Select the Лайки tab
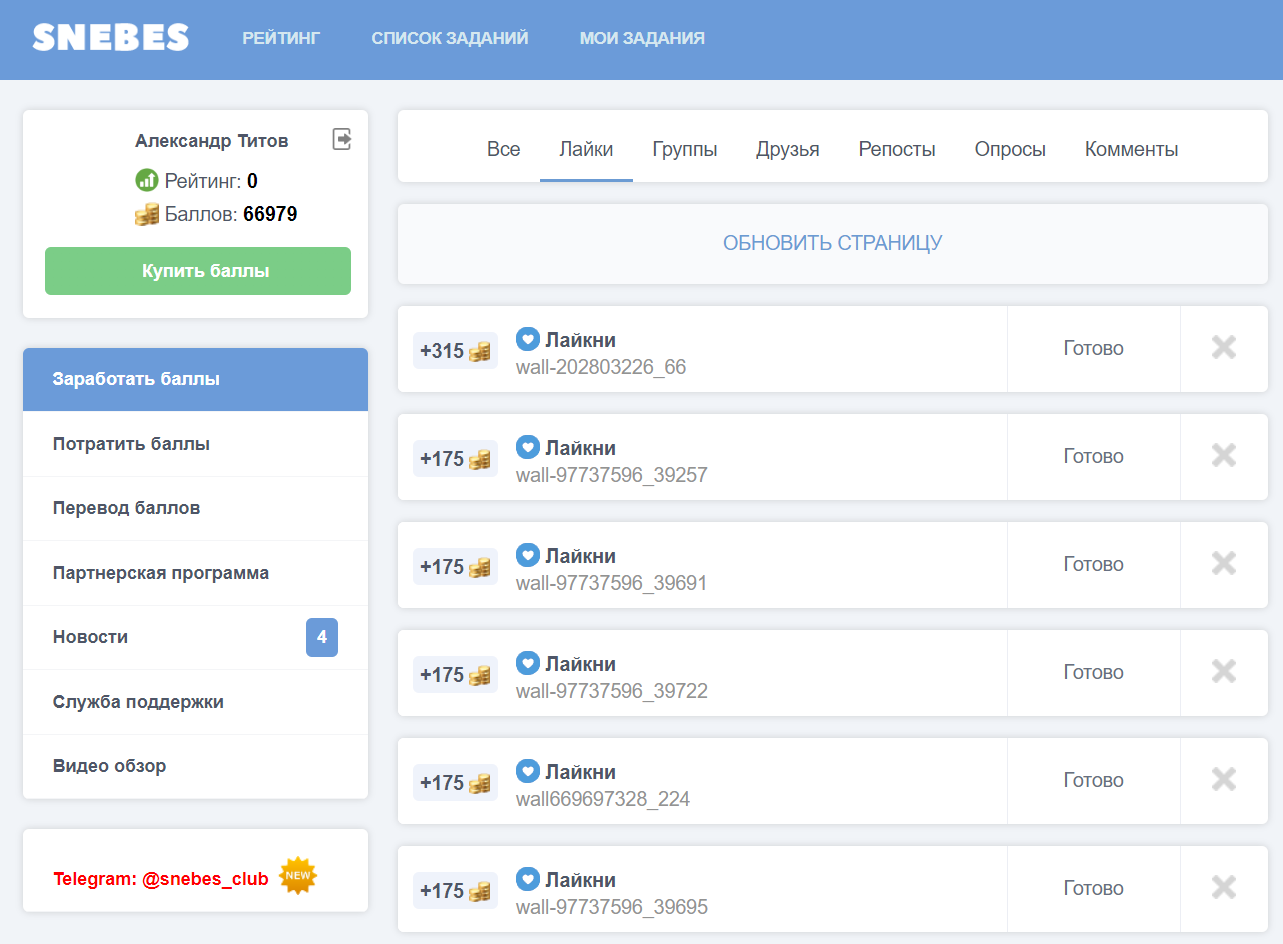 (x=586, y=149)
